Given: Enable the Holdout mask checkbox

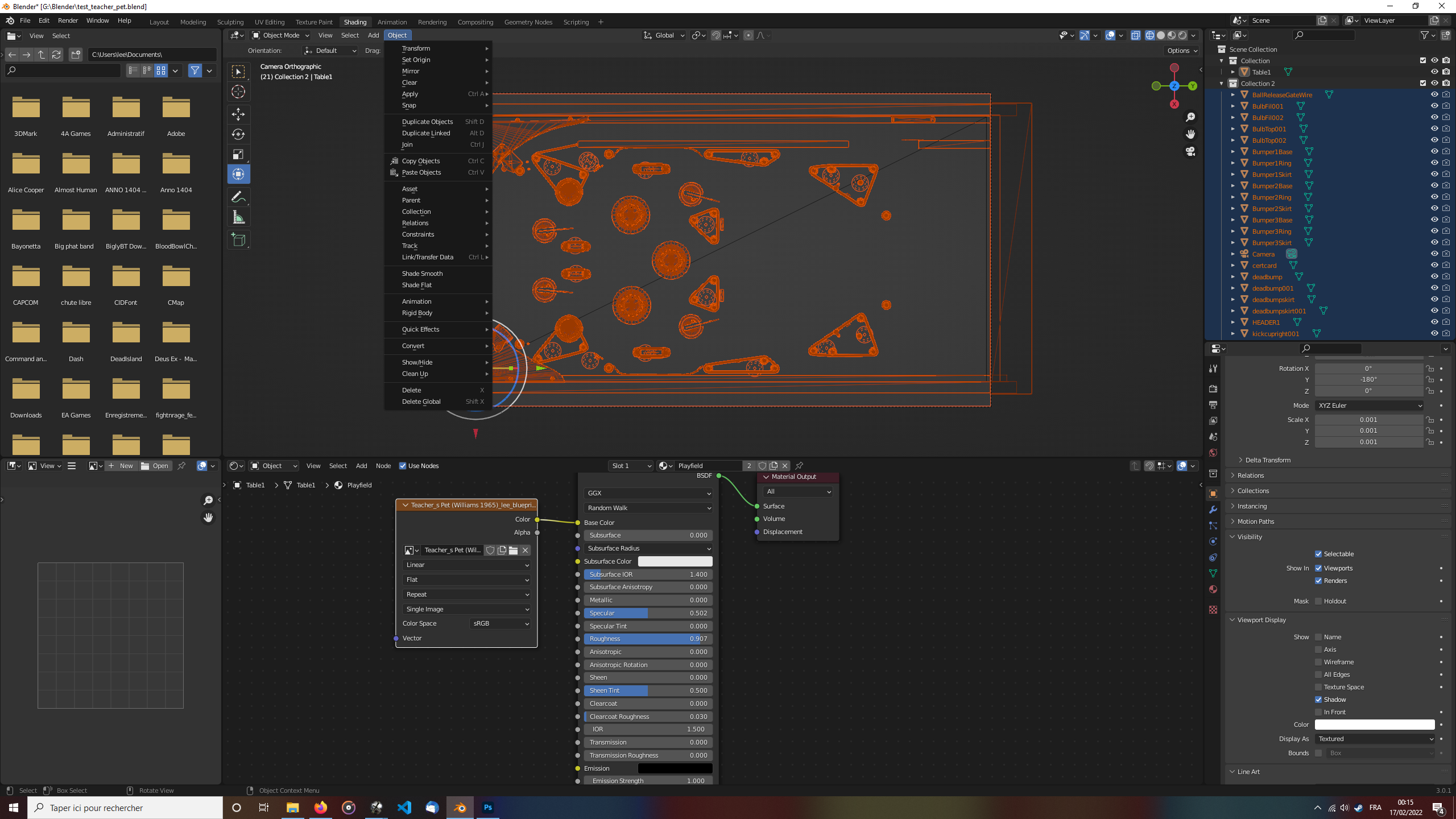Looking at the screenshot, I should click(x=1318, y=601).
